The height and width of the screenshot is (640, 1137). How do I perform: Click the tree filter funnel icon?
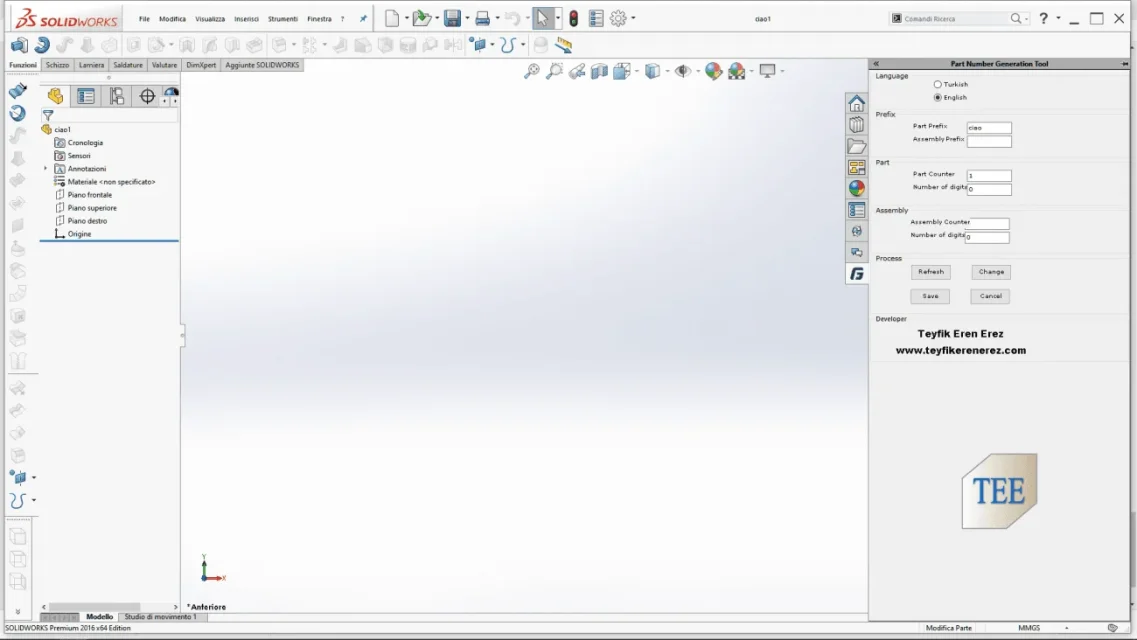tap(48, 115)
